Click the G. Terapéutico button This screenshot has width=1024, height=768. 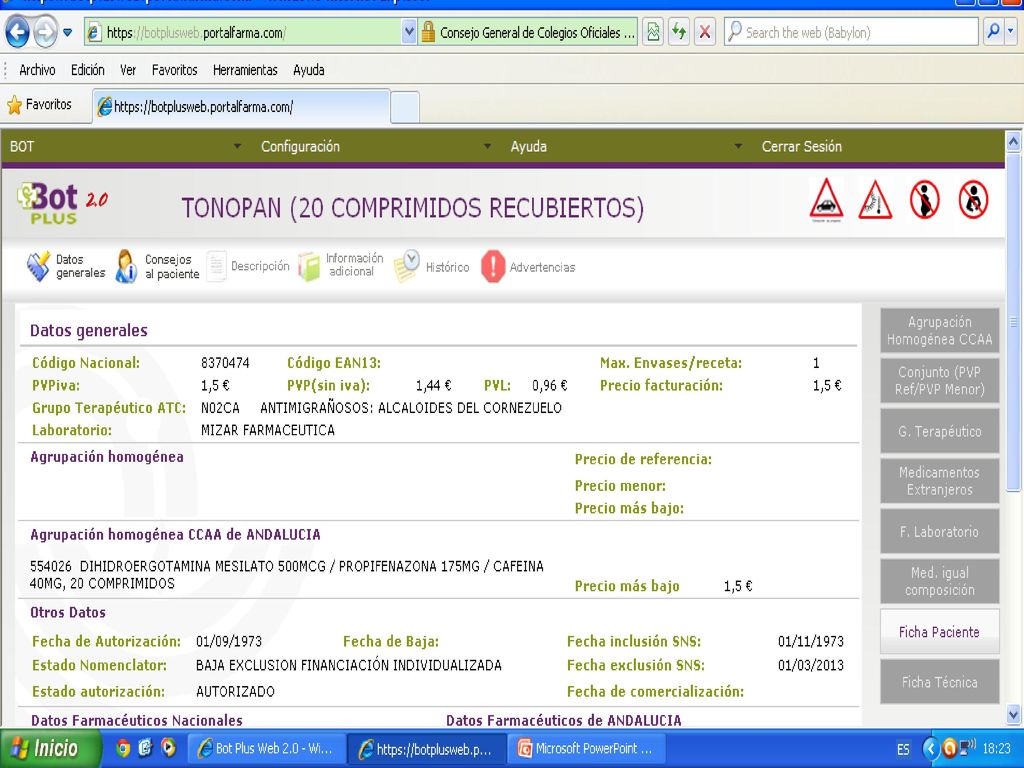939,431
